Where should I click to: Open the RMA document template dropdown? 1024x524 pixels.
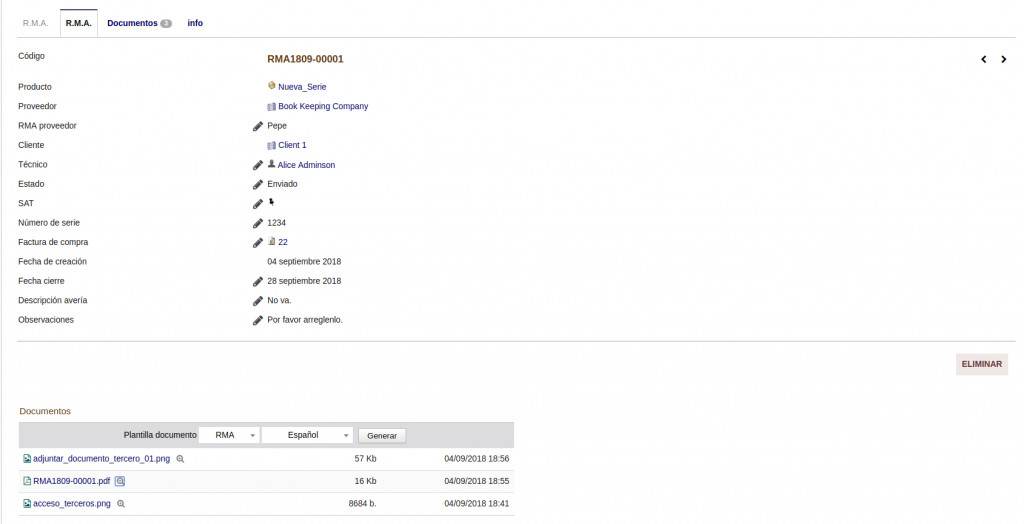(229, 435)
